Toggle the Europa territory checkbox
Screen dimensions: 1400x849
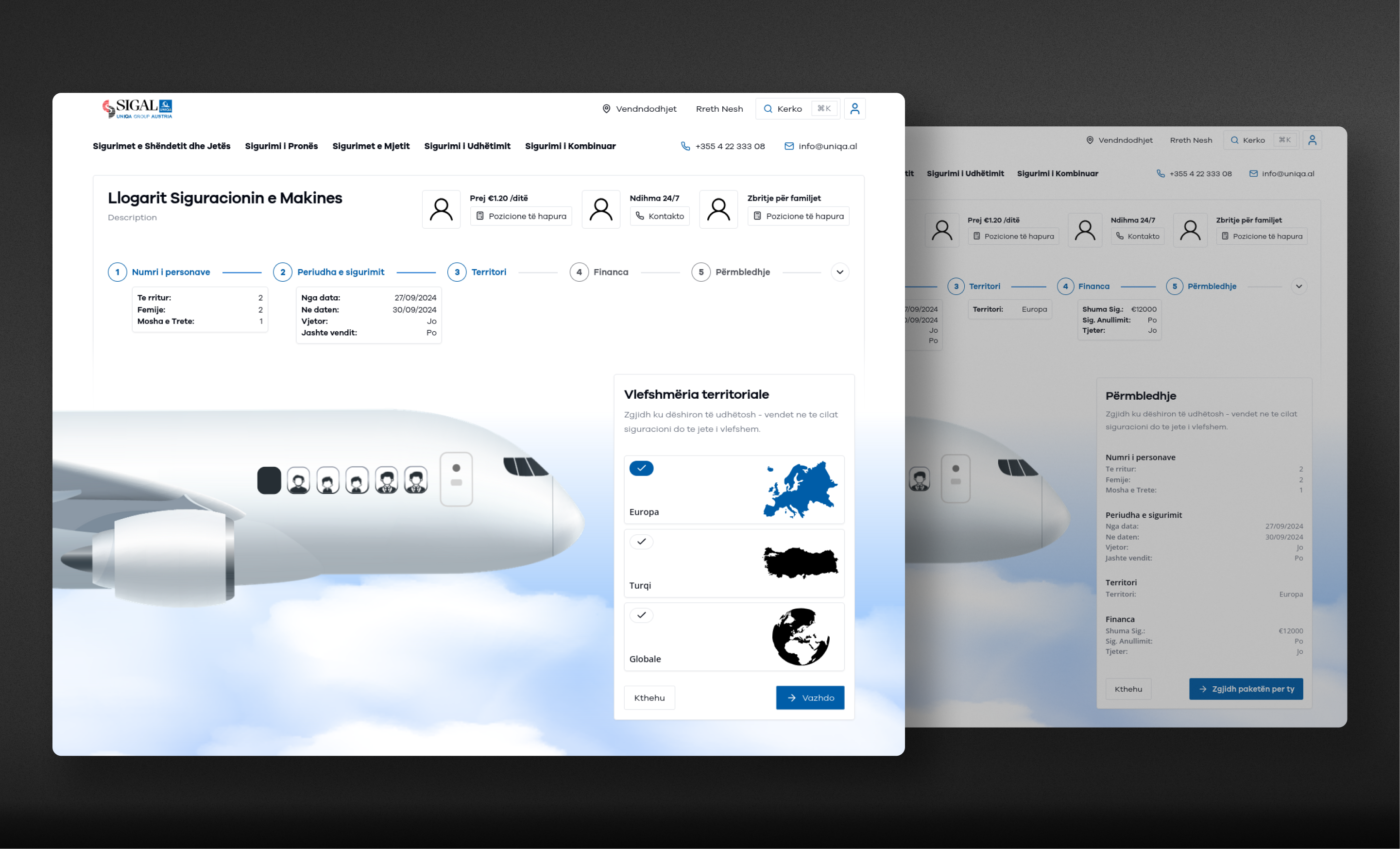pos(641,467)
